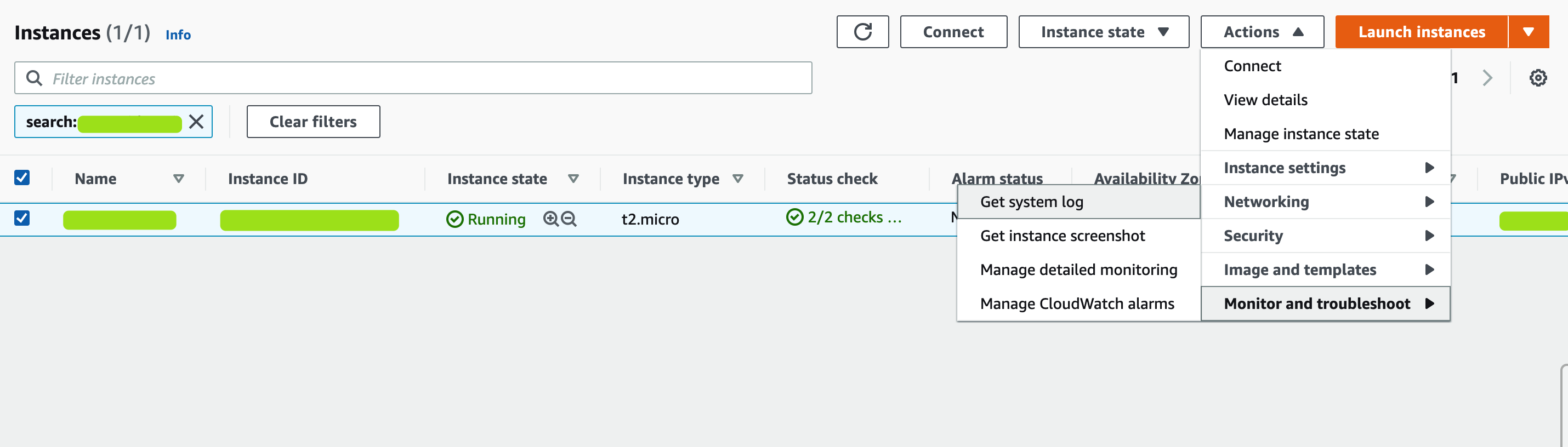Remove the search filter chip with X
The image size is (1568, 447).
pyautogui.click(x=196, y=122)
